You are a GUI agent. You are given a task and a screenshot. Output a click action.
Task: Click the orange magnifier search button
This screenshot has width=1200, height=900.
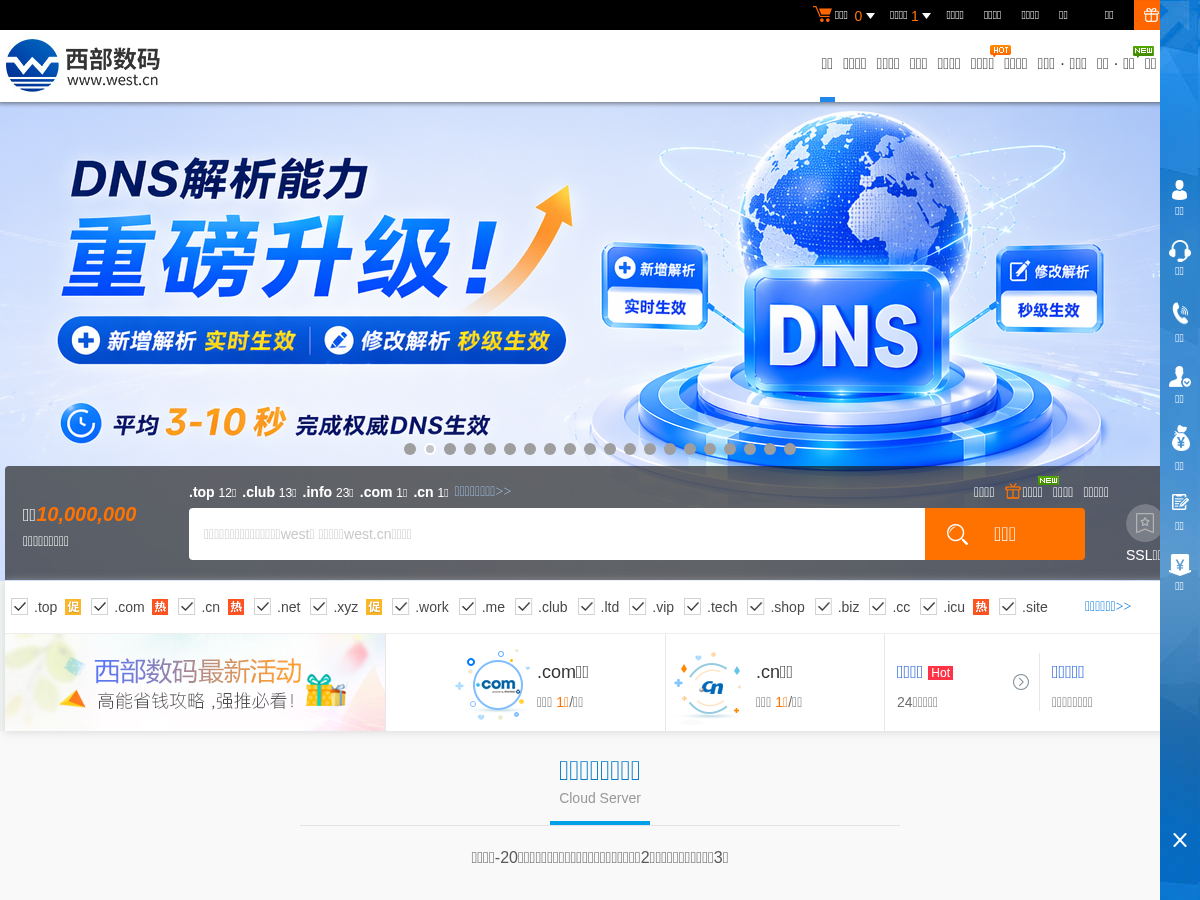coord(1004,534)
